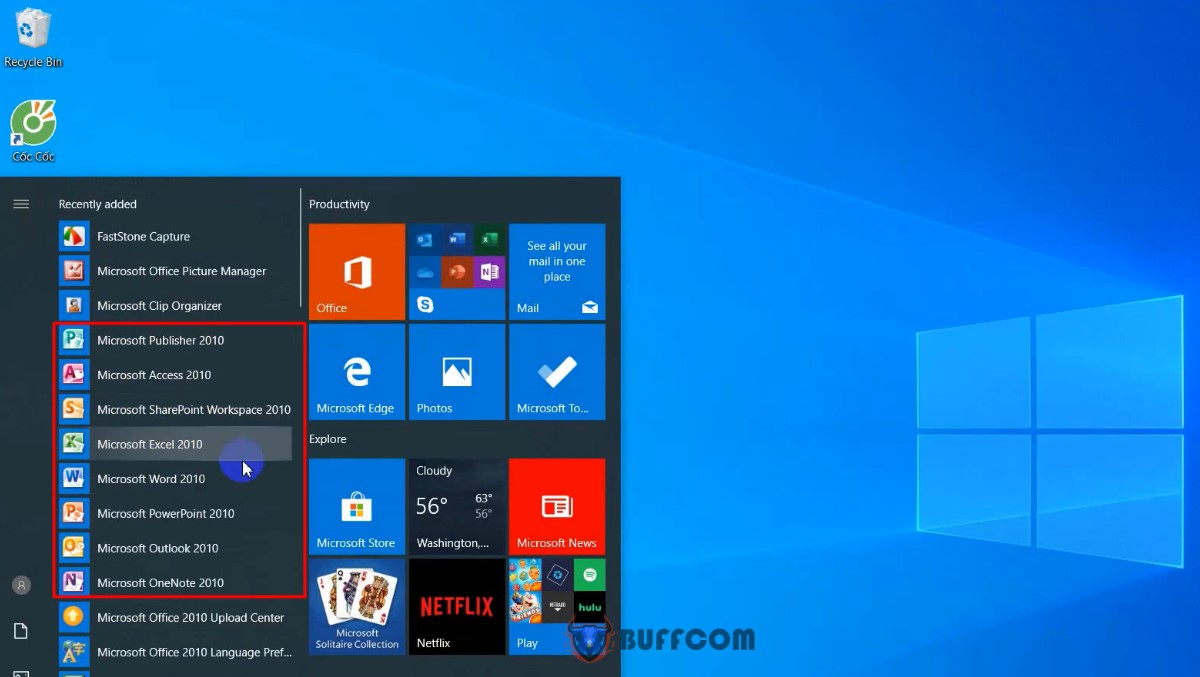The height and width of the screenshot is (677, 1200).
Task: Select the Microsoft Office Picture Manager label
Action: 182,271
